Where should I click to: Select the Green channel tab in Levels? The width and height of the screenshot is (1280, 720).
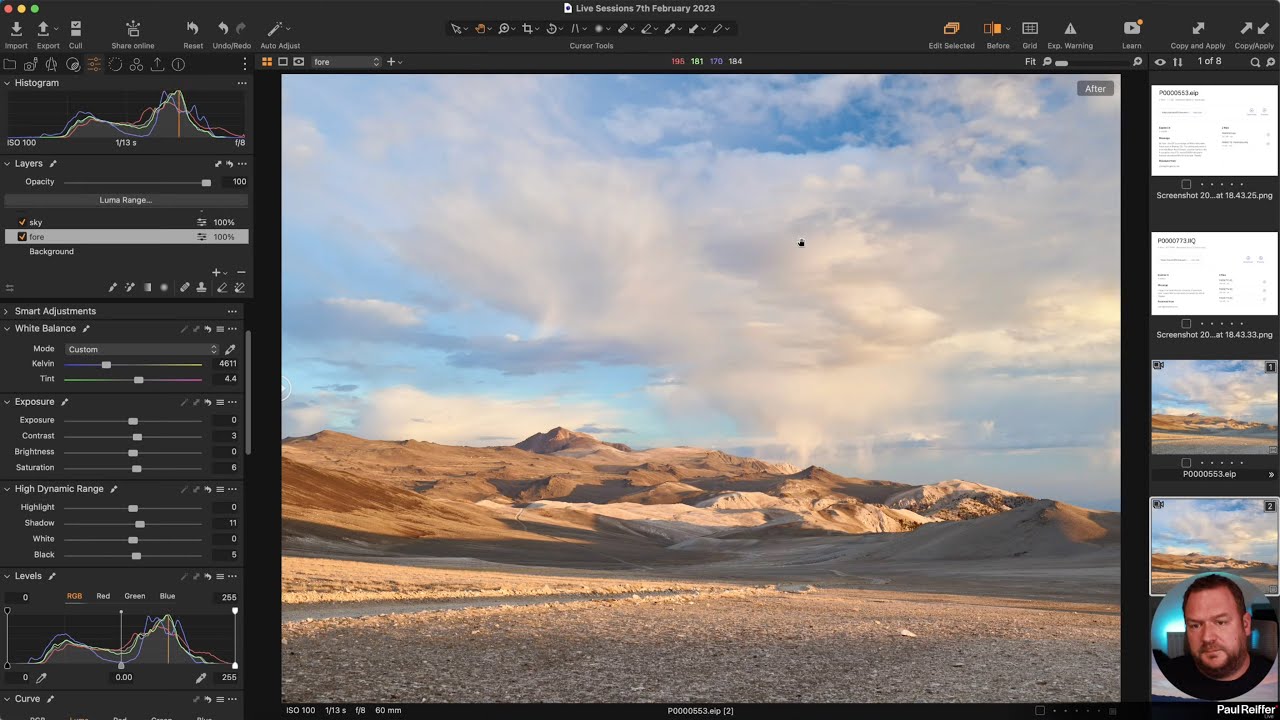pyautogui.click(x=135, y=596)
